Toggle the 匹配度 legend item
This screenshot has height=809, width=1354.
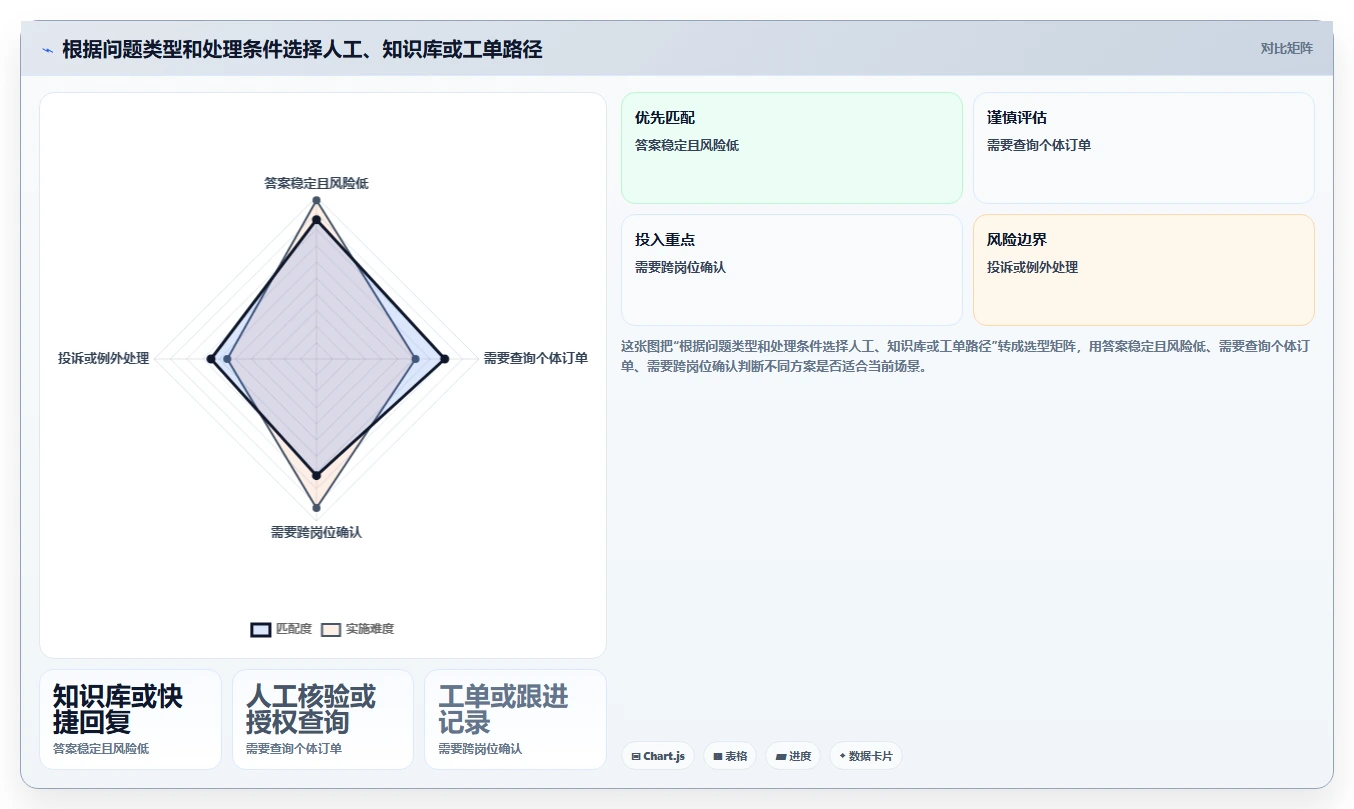click(x=281, y=629)
